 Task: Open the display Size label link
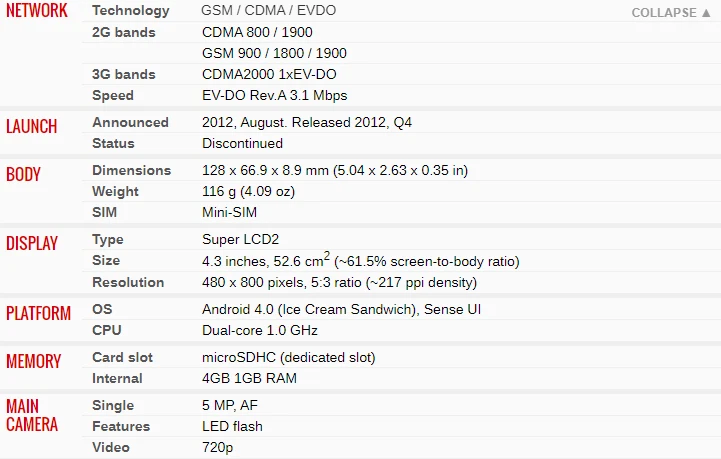pos(106,261)
